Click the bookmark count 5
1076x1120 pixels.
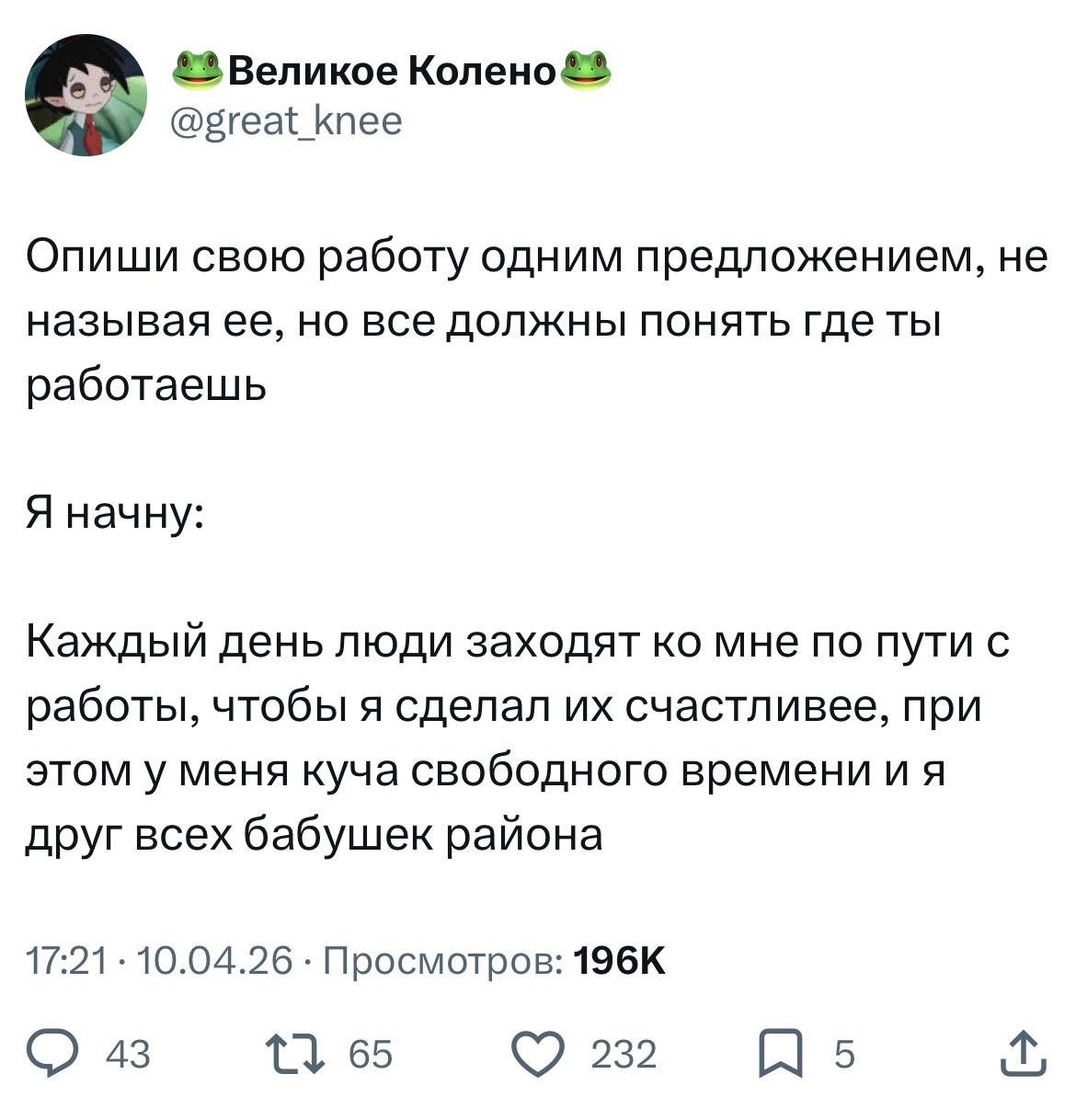pyautogui.click(x=843, y=1055)
